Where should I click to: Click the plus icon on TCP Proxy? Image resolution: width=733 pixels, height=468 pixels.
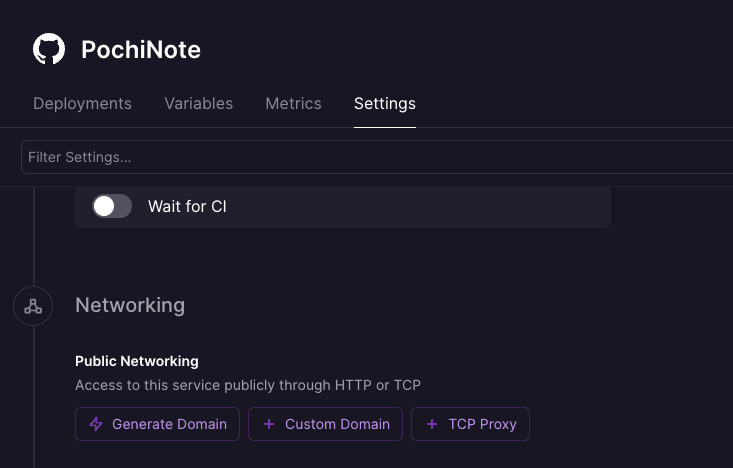[432, 424]
